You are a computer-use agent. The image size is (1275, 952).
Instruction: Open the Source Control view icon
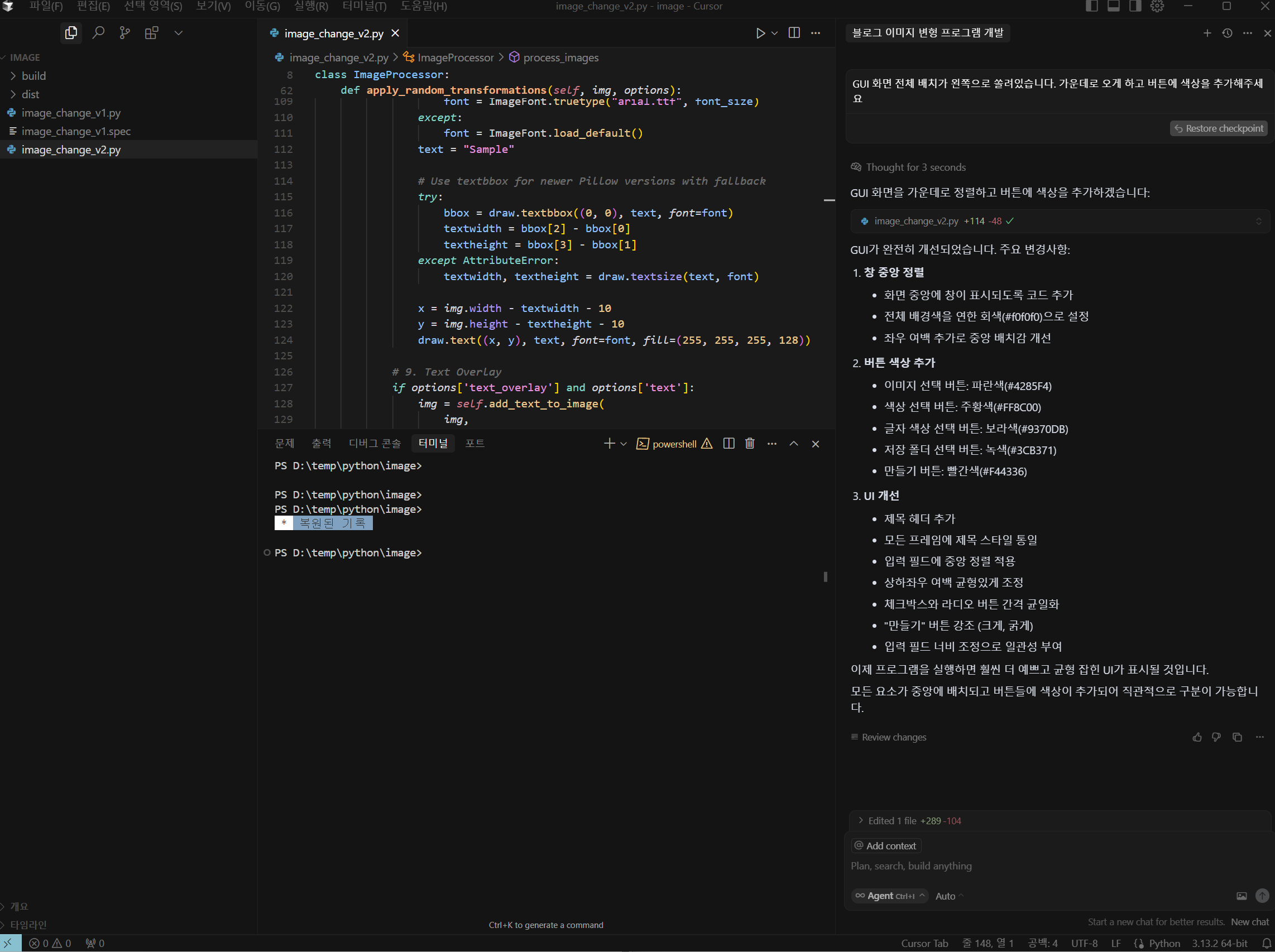pos(124,33)
